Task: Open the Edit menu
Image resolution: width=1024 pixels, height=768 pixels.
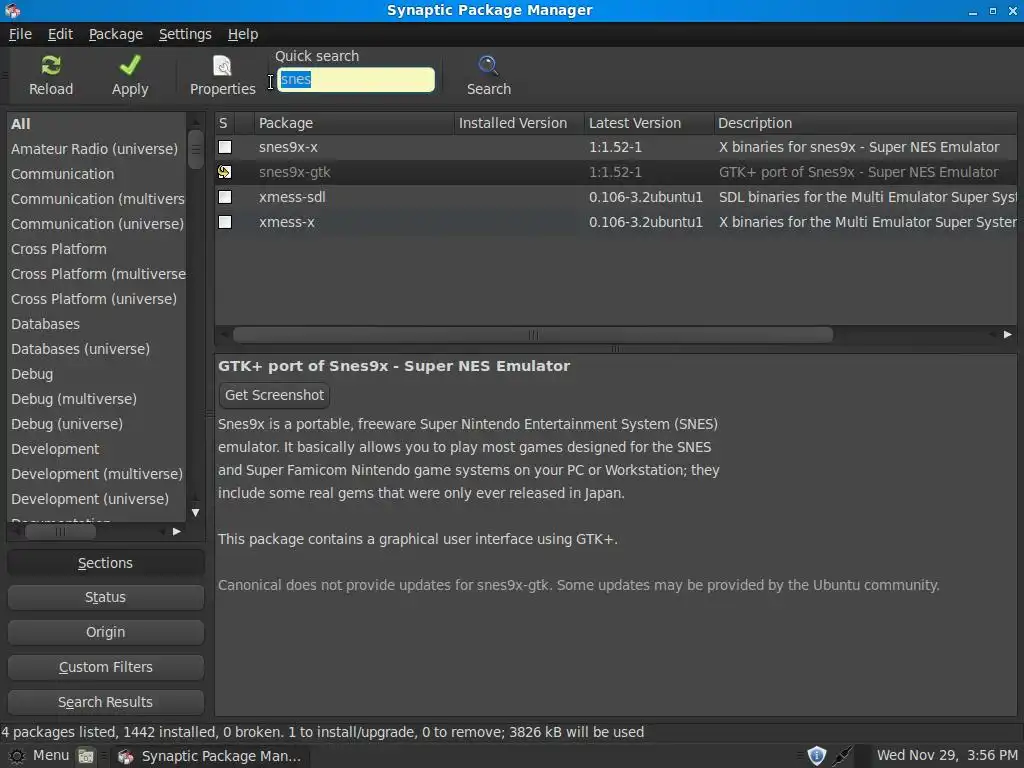Action: pos(60,34)
